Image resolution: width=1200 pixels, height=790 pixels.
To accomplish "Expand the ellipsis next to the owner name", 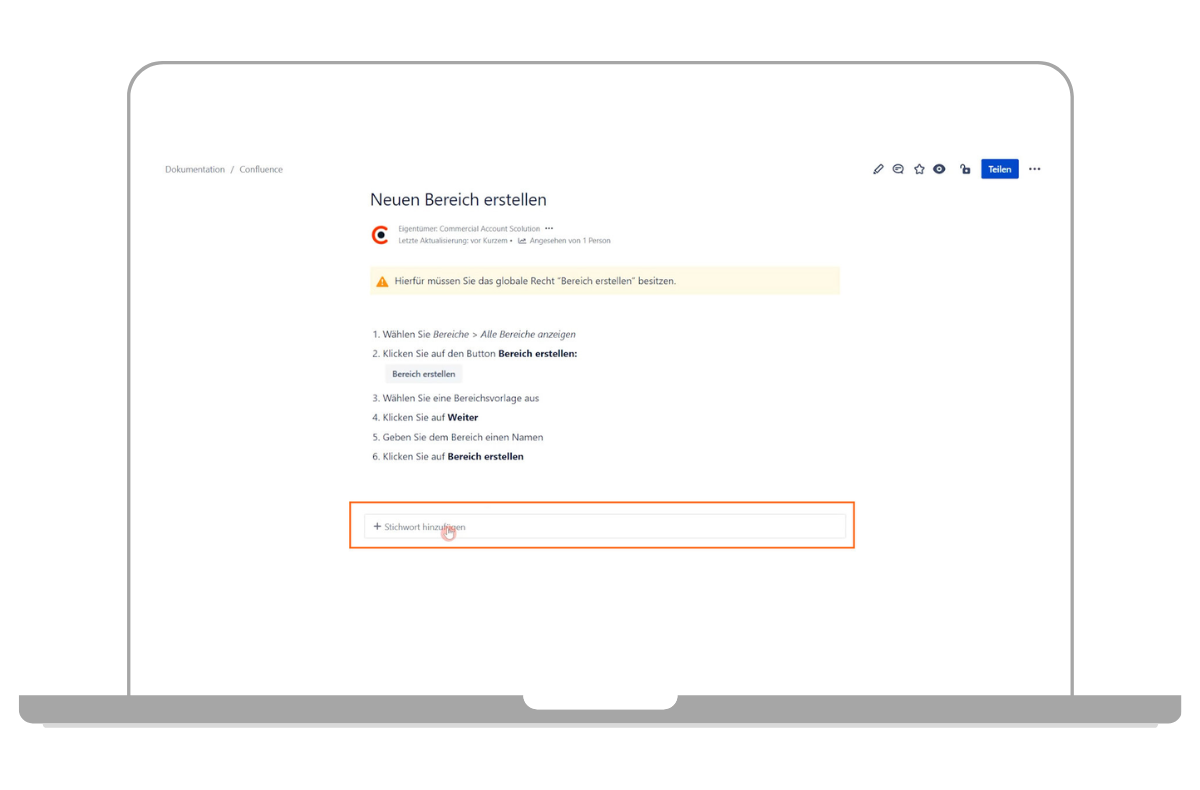I will [x=549, y=229].
